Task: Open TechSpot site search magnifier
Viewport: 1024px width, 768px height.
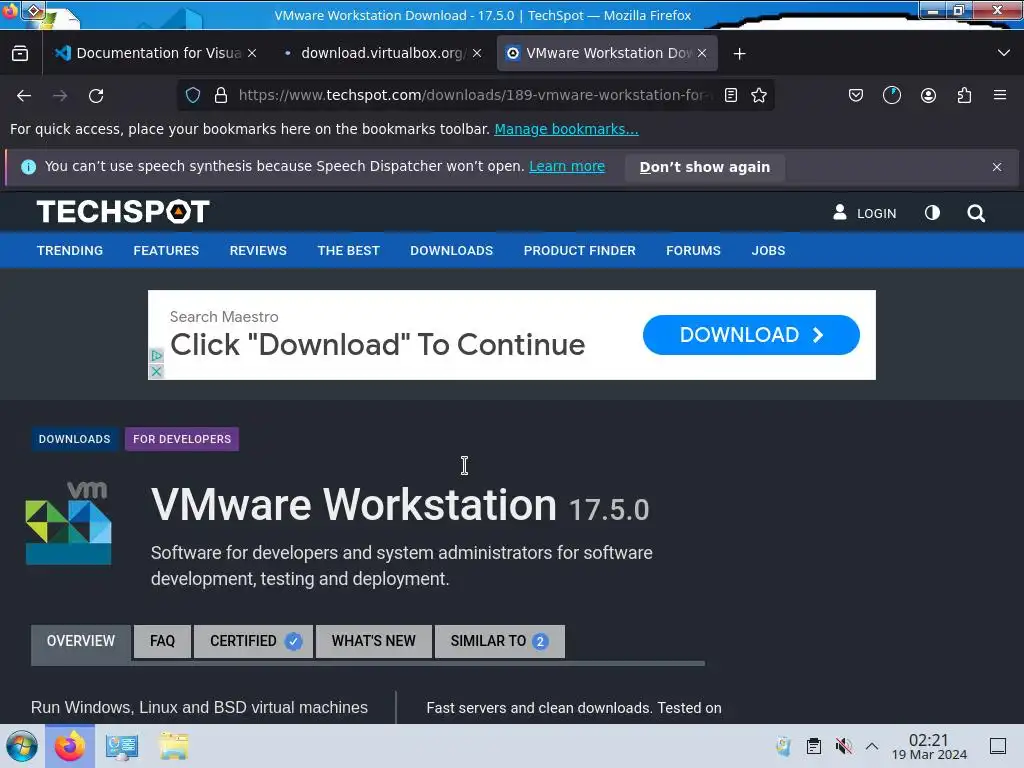Action: point(976,214)
